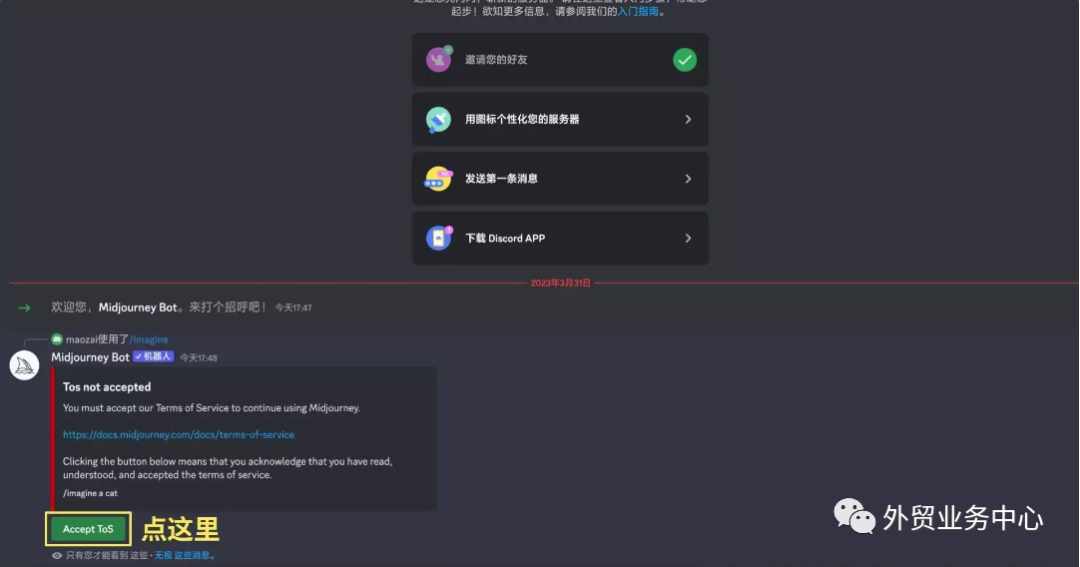Open the 发送第一条消息 card

click(x=560, y=178)
